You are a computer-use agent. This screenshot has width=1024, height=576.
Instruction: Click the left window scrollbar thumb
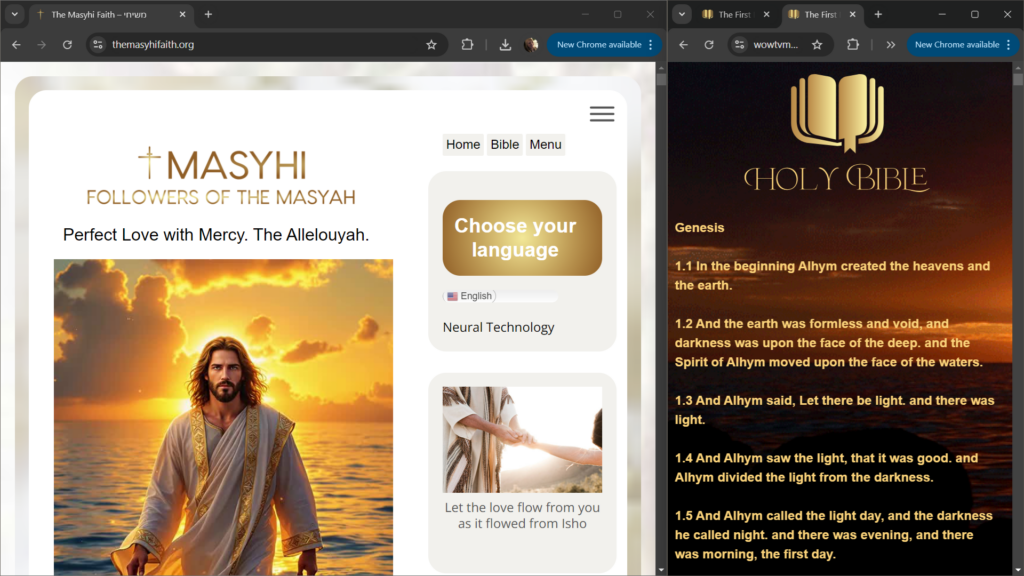[x=661, y=79]
